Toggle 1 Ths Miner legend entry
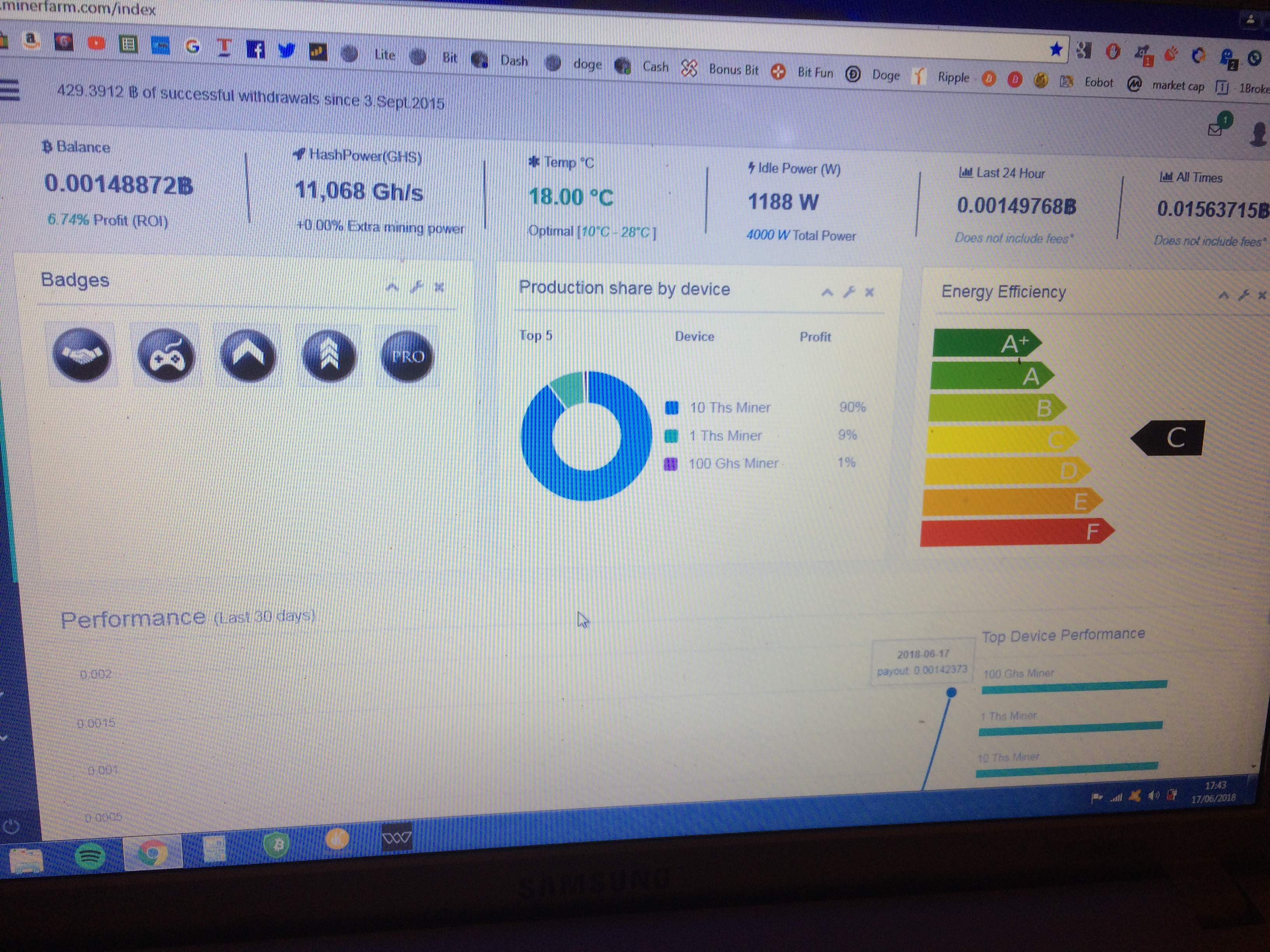The height and width of the screenshot is (952, 1270). 725,436
